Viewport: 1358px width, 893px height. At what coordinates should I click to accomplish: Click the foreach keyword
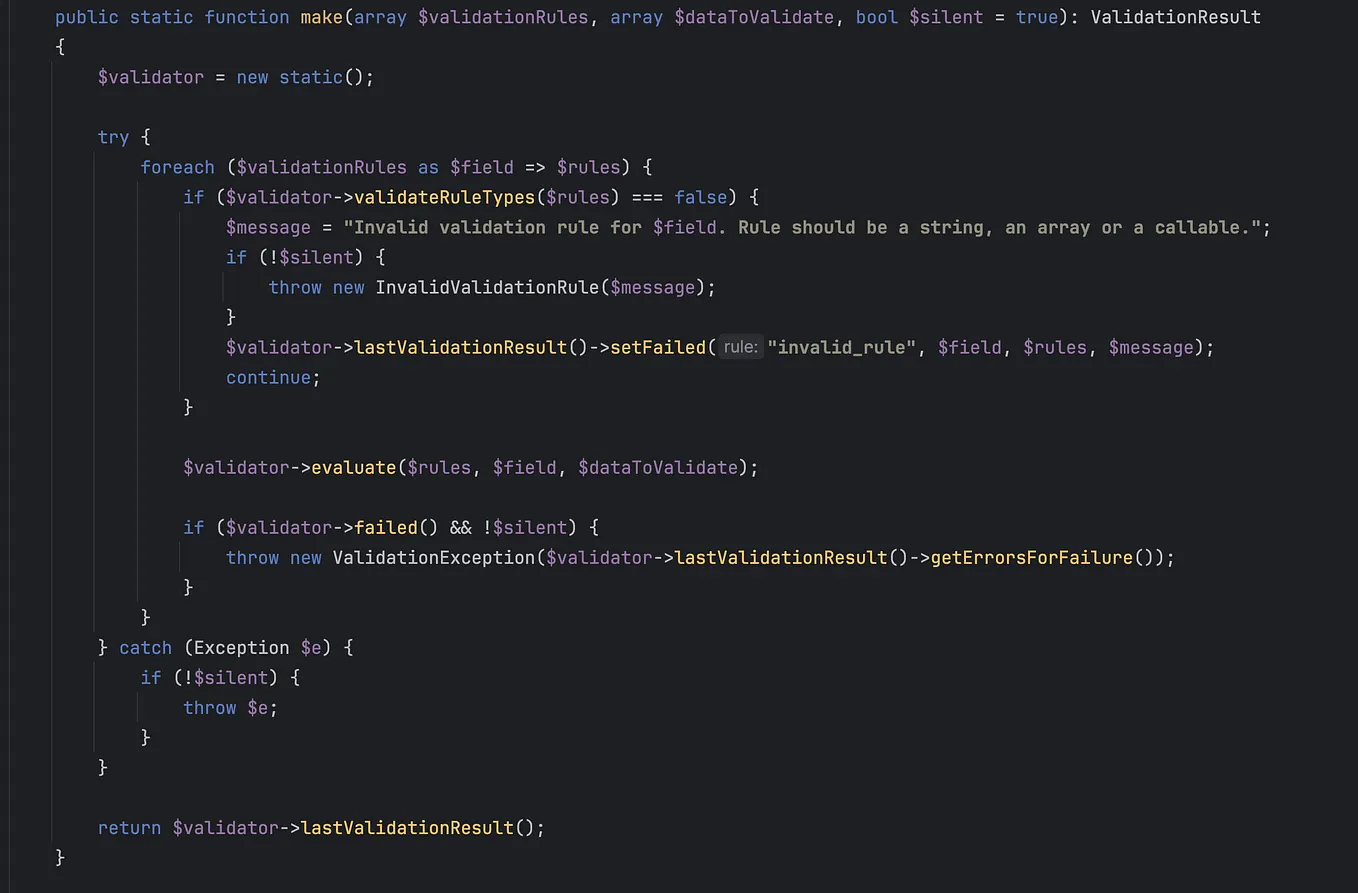[177, 167]
